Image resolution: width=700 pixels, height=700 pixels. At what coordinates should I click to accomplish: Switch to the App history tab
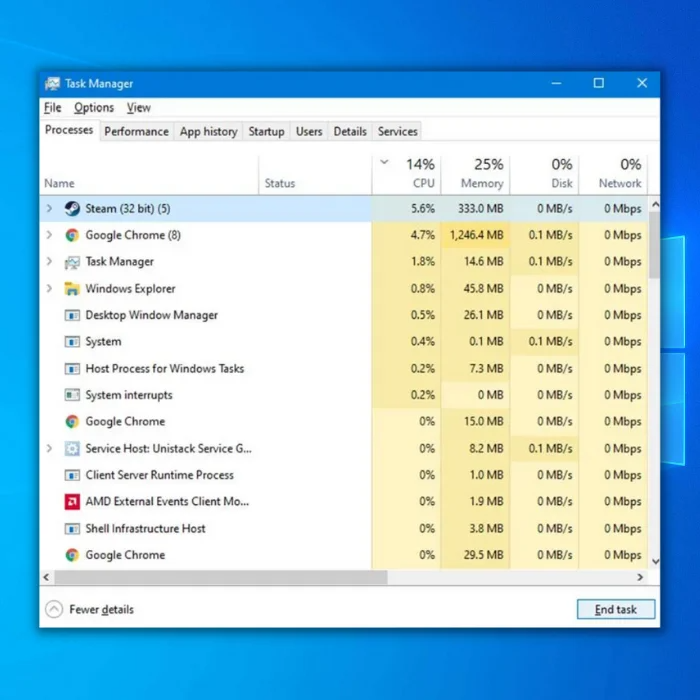pyautogui.click(x=208, y=131)
